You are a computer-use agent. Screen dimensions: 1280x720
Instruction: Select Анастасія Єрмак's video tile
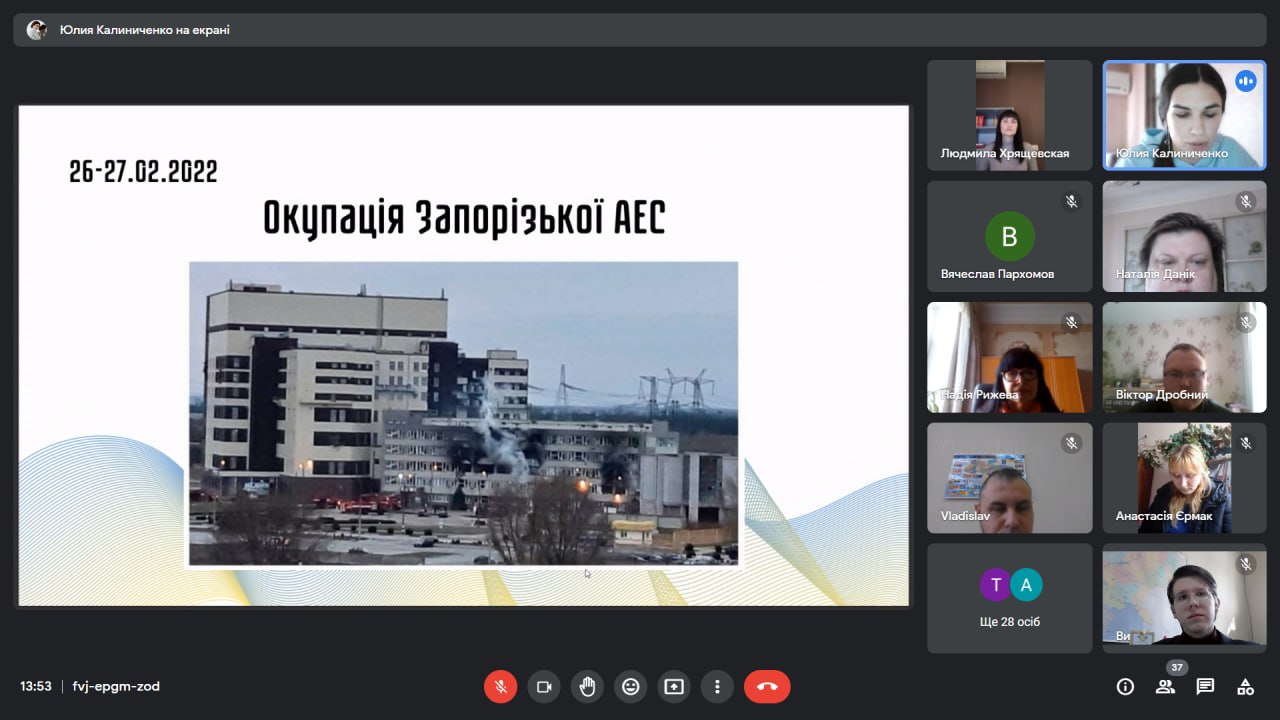pos(1184,478)
